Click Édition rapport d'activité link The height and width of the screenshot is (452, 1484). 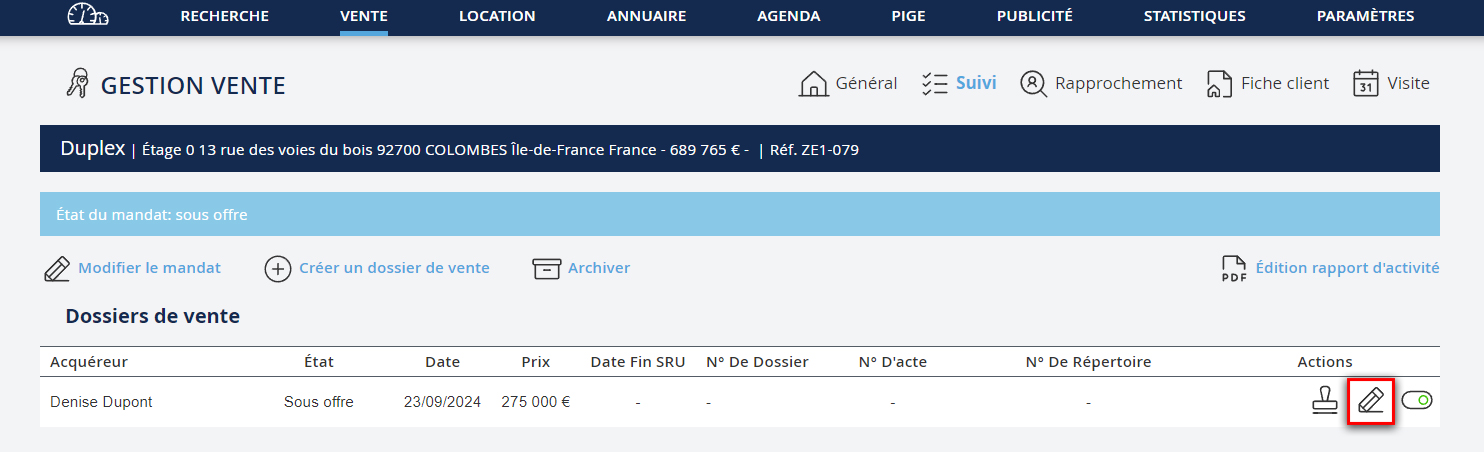[1347, 268]
